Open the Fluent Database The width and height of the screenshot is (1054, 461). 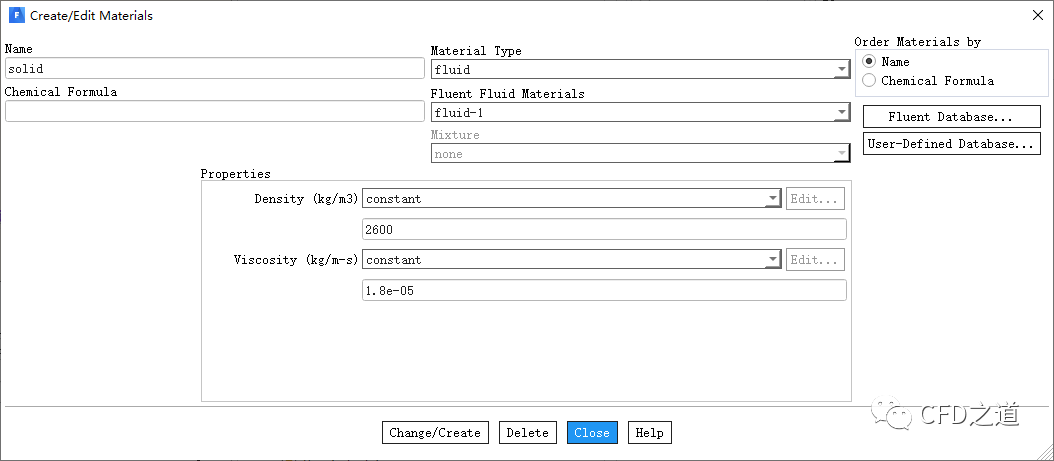point(950,117)
